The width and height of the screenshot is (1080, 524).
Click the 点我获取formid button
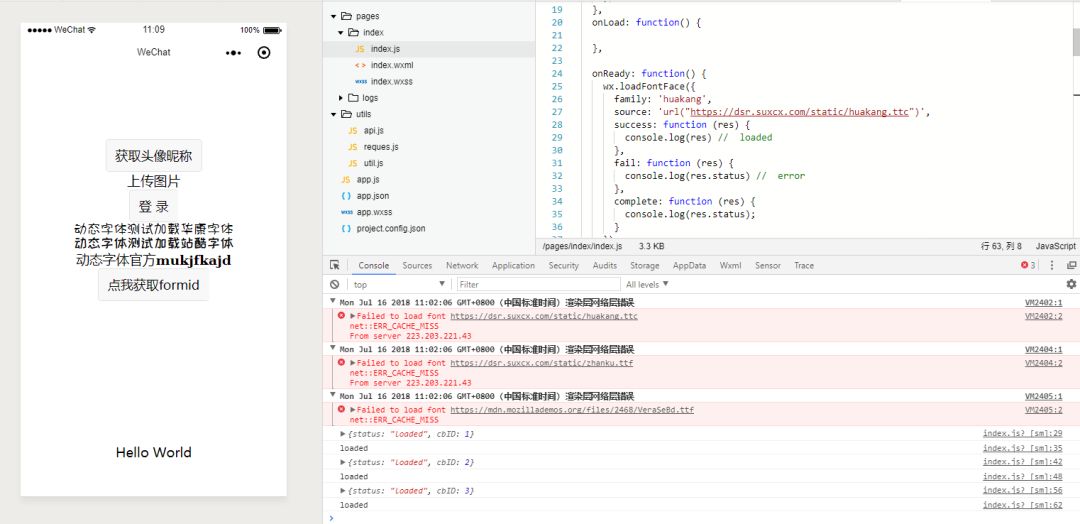pos(154,284)
